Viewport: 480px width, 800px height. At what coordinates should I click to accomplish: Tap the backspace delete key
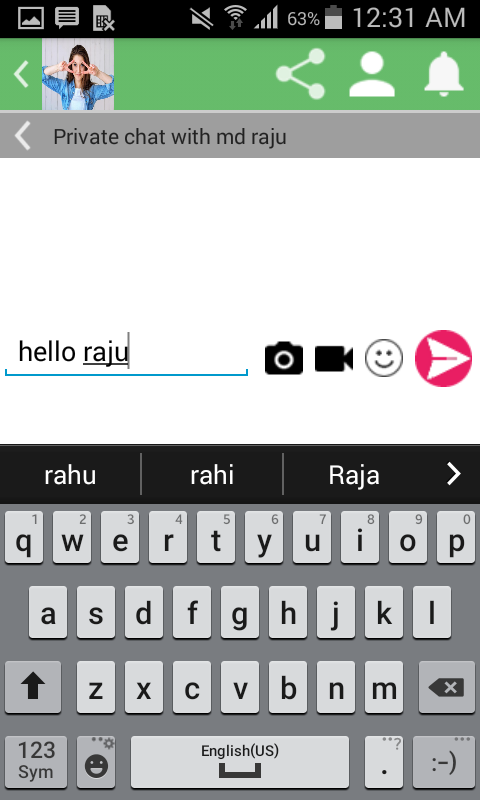tap(447, 687)
